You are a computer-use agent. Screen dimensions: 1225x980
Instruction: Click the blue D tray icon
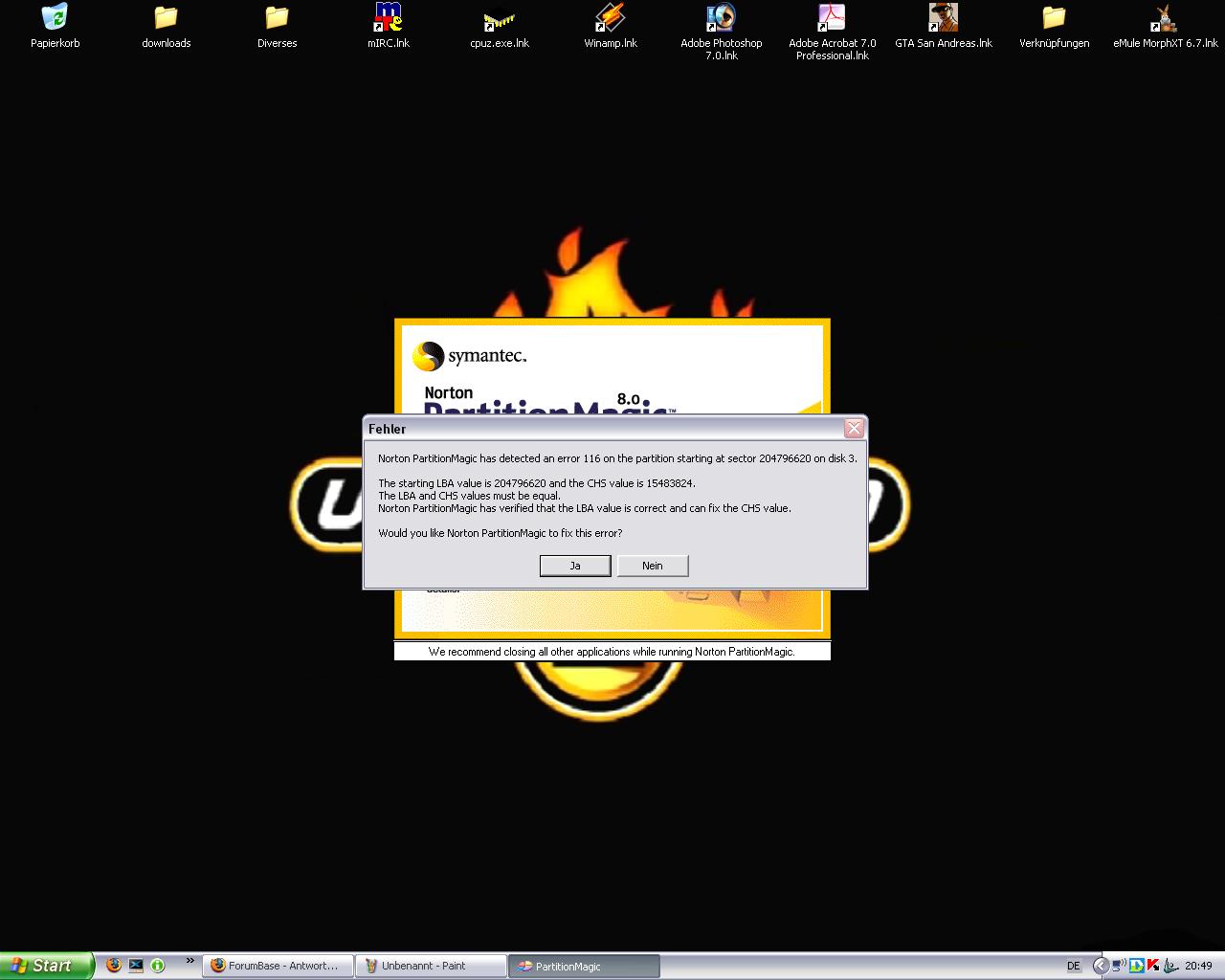pos(1137,966)
